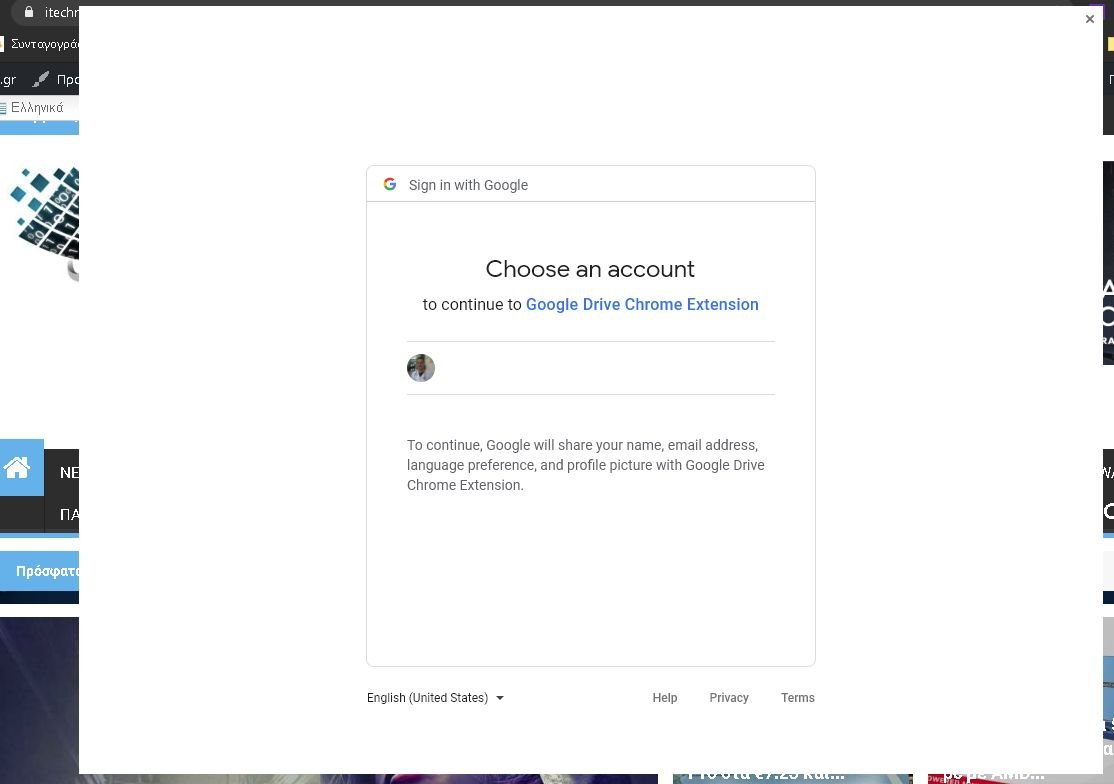Open the English (United States) language dropdown
This screenshot has width=1114, height=784.
click(x=427, y=697)
